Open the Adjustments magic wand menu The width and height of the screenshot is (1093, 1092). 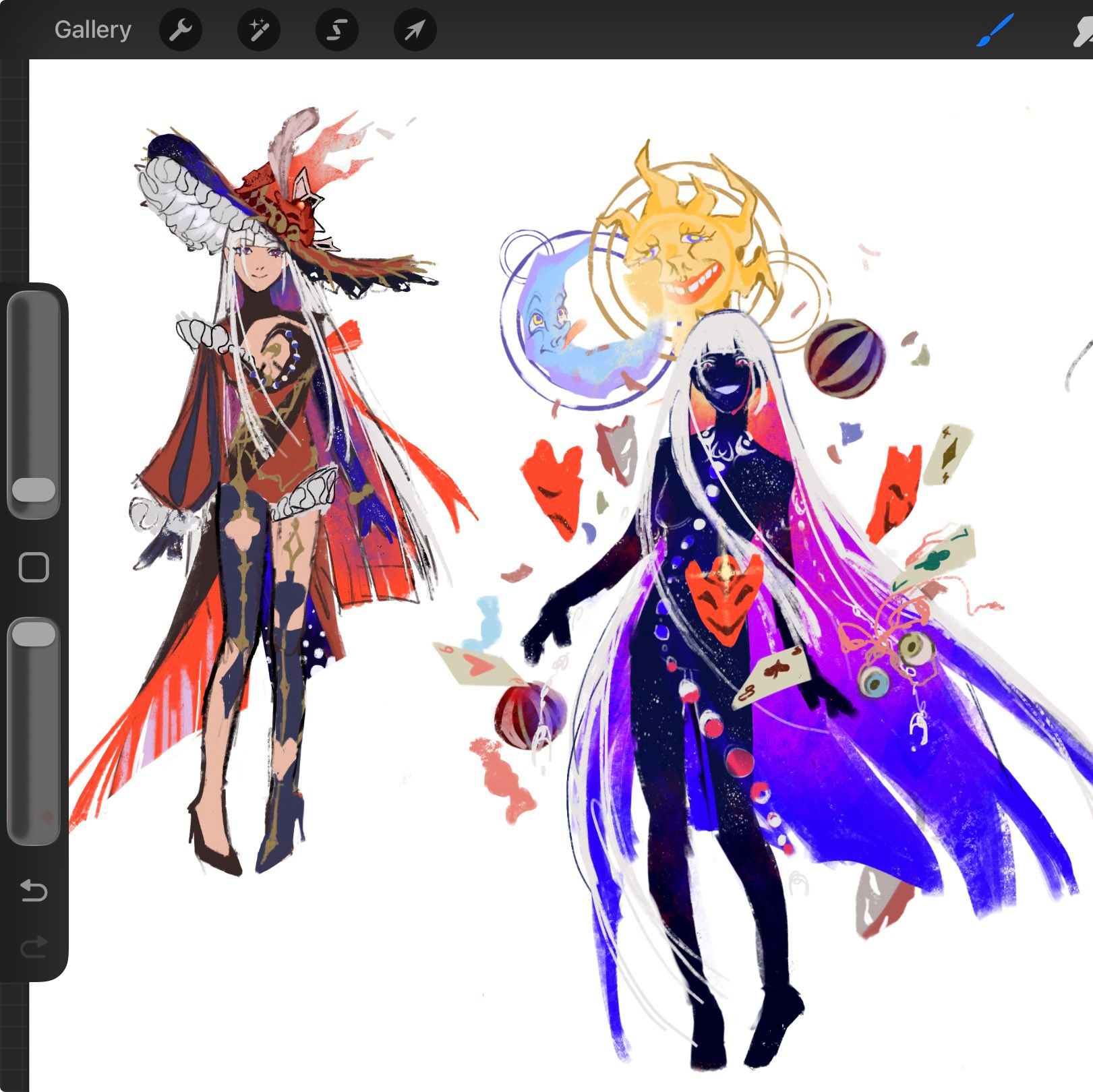[259, 30]
